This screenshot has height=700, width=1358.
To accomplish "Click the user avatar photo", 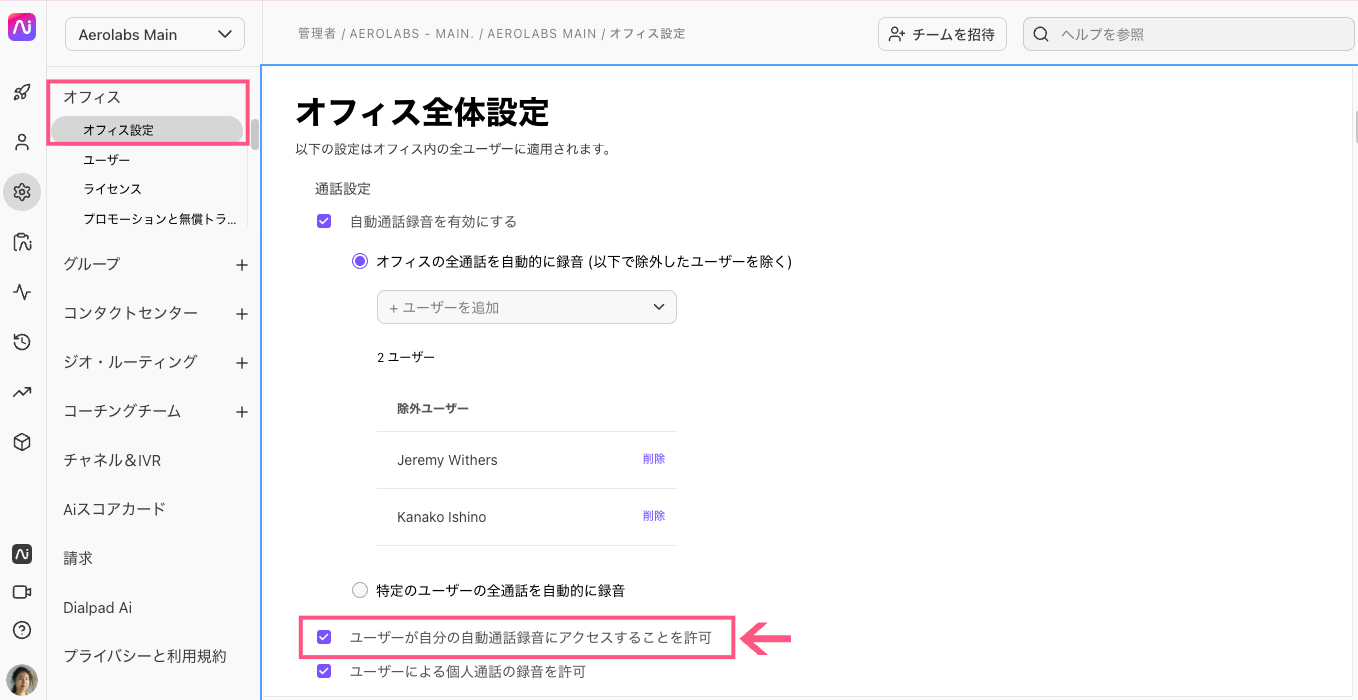I will [x=22, y=680].
